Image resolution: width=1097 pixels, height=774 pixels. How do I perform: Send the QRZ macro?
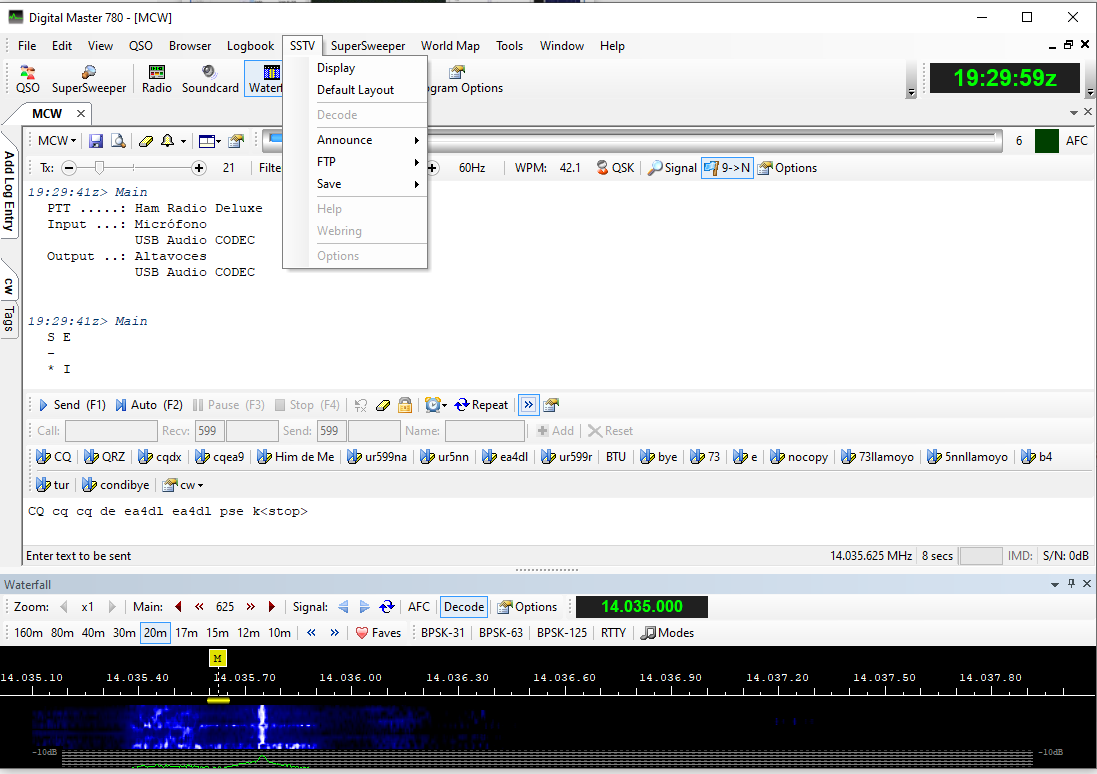pyautogui.click(x=104, y=457)
